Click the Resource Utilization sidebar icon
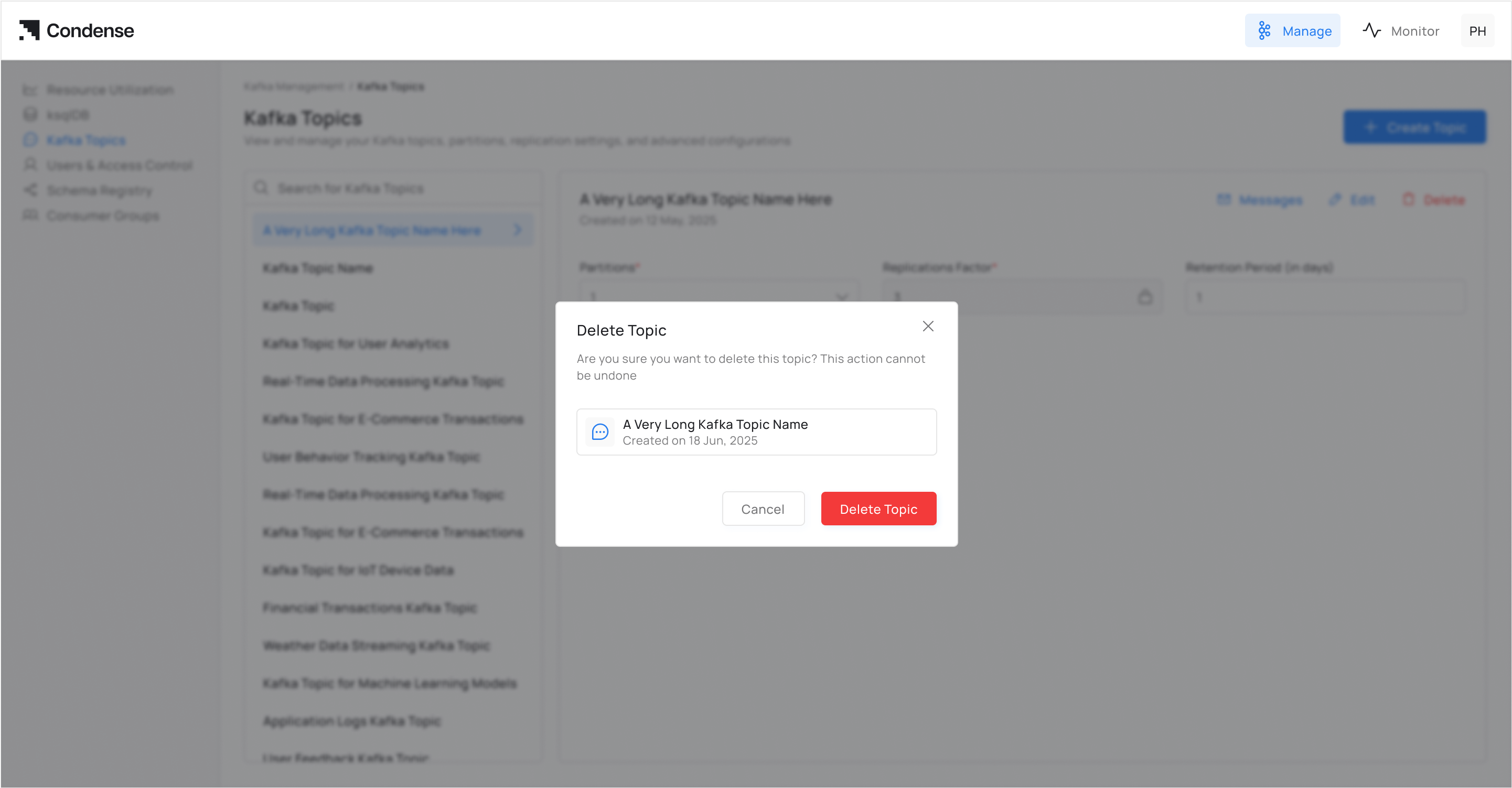1512x788 pixels. (x=30, y=90)
